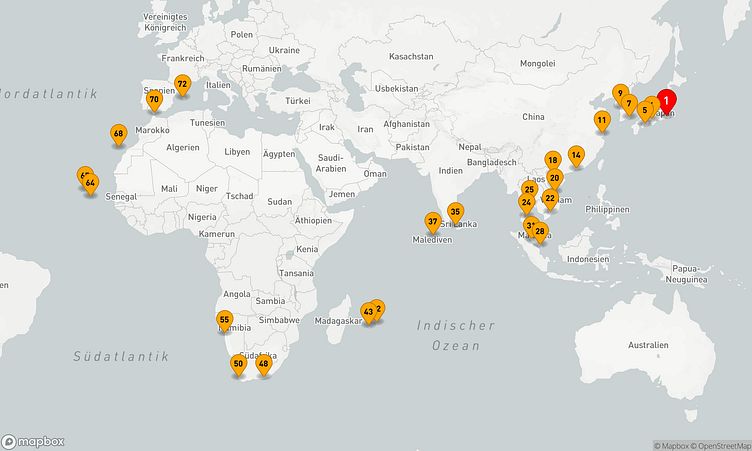The image size is (752, 451).
Task: Open marker 68 near Morocco
Action: coord(118,134)
